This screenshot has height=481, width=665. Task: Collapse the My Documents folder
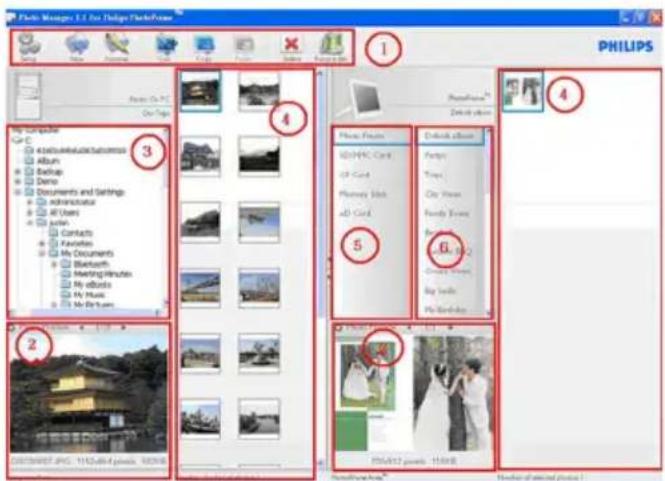[42, 254]
